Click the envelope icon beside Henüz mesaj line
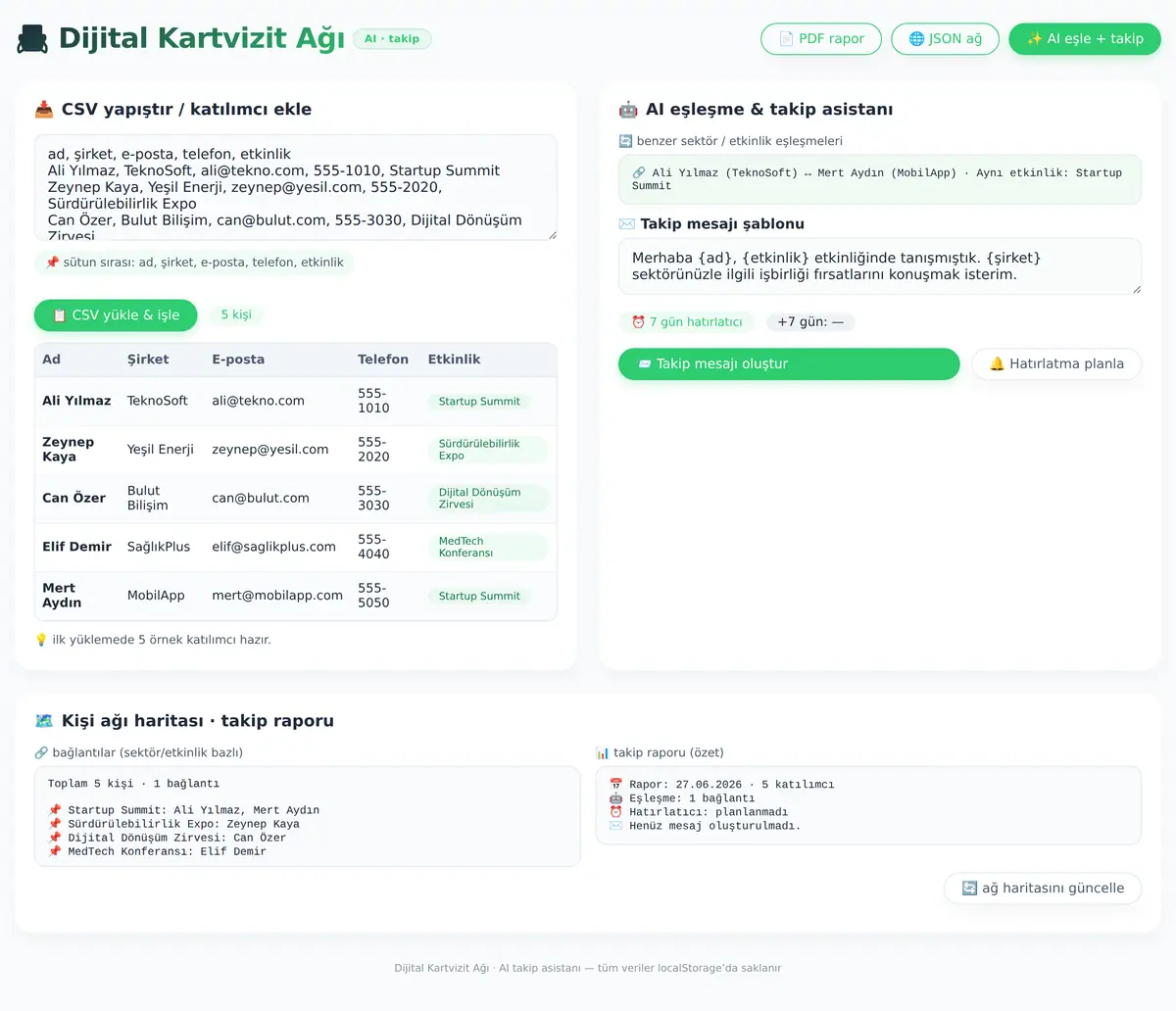Viewport: 1176px width, 1011px height. click(615, 826)
